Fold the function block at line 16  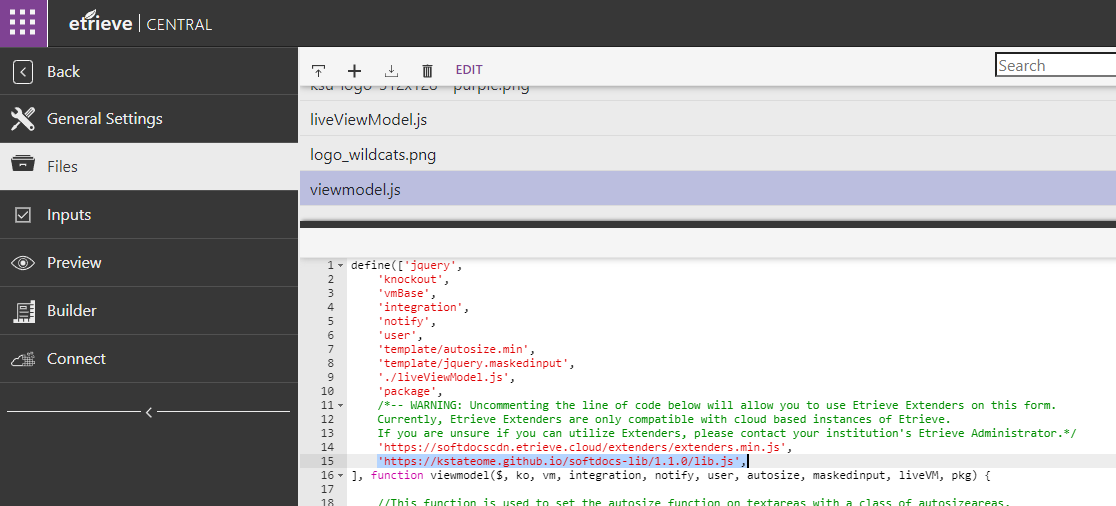pos(340,475)
